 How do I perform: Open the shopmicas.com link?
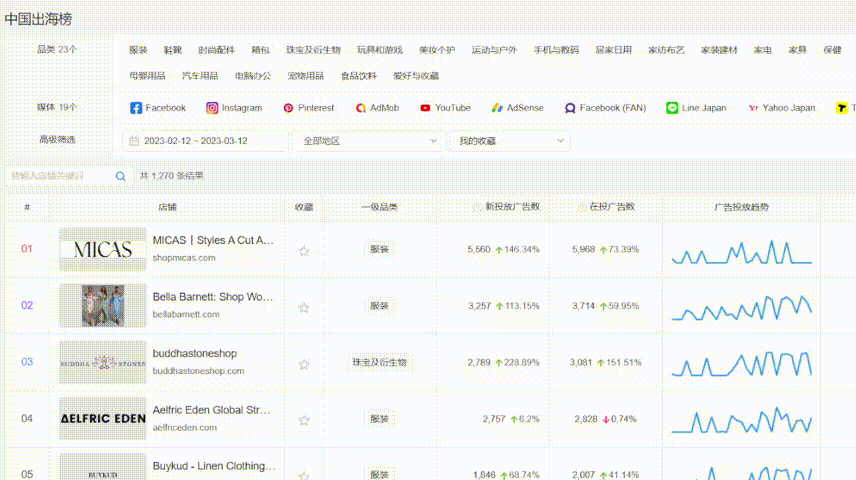(184, 258)
